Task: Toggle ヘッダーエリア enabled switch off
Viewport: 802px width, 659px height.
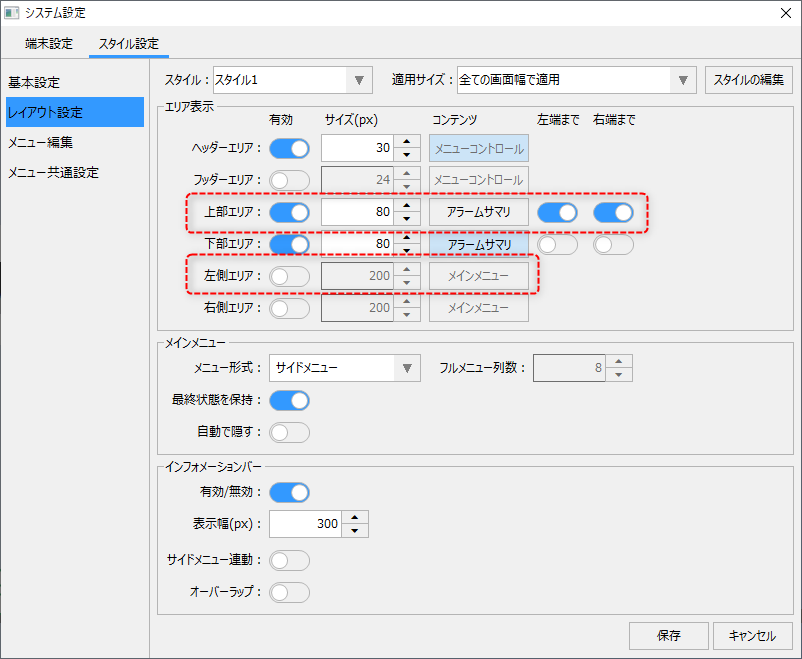Action: click(289, 149)
